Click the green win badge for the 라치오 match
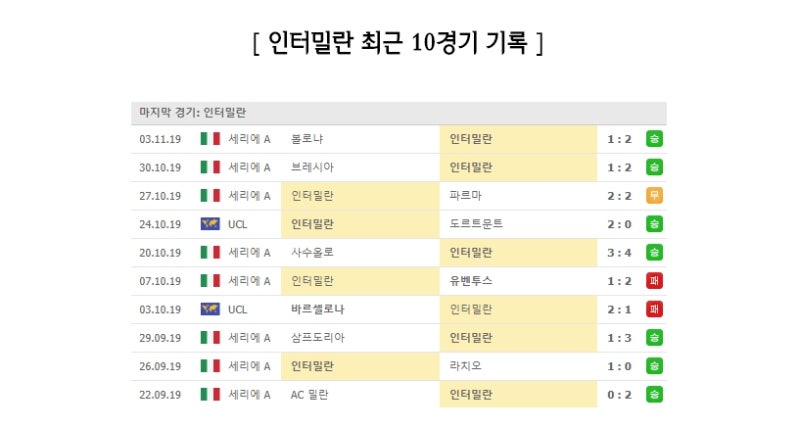Image resolution: width=800 pixels, height=428 pixels. tap(655, 367)
